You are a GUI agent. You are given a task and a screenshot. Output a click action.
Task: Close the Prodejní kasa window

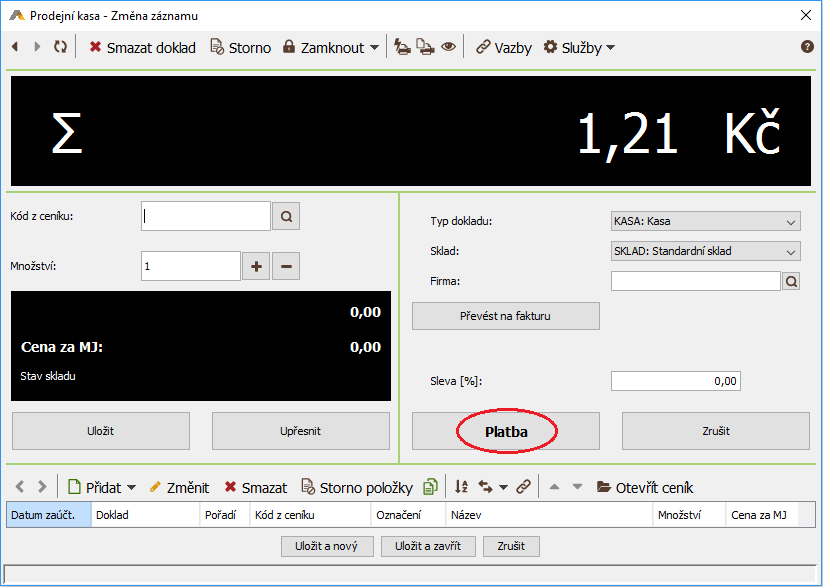(805, 16)
